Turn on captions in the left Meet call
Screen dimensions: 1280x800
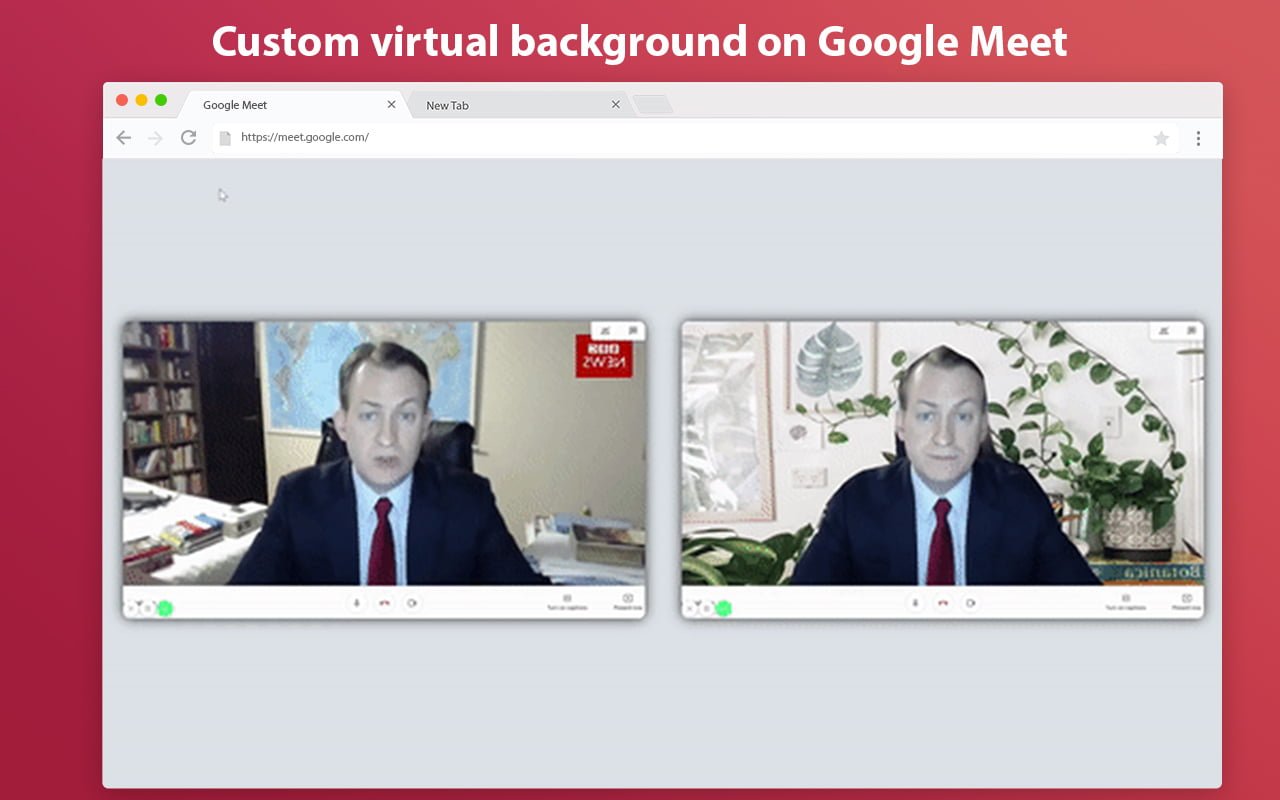click(x=567, y=602)
